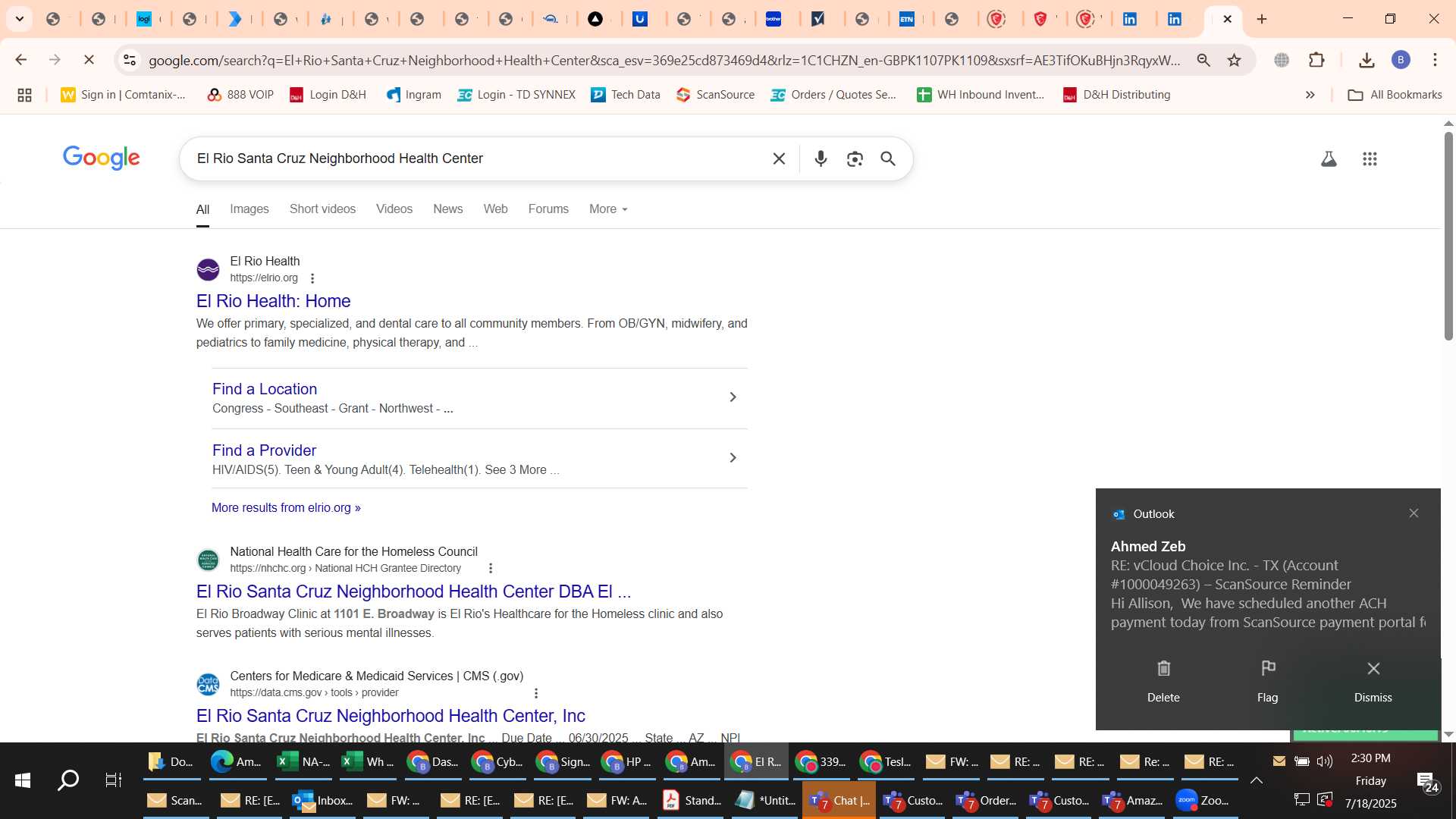The height and width of the screenshot is (819, 1456).
Task: Switch to Videos results tab
Action: (x=394, y=209)
